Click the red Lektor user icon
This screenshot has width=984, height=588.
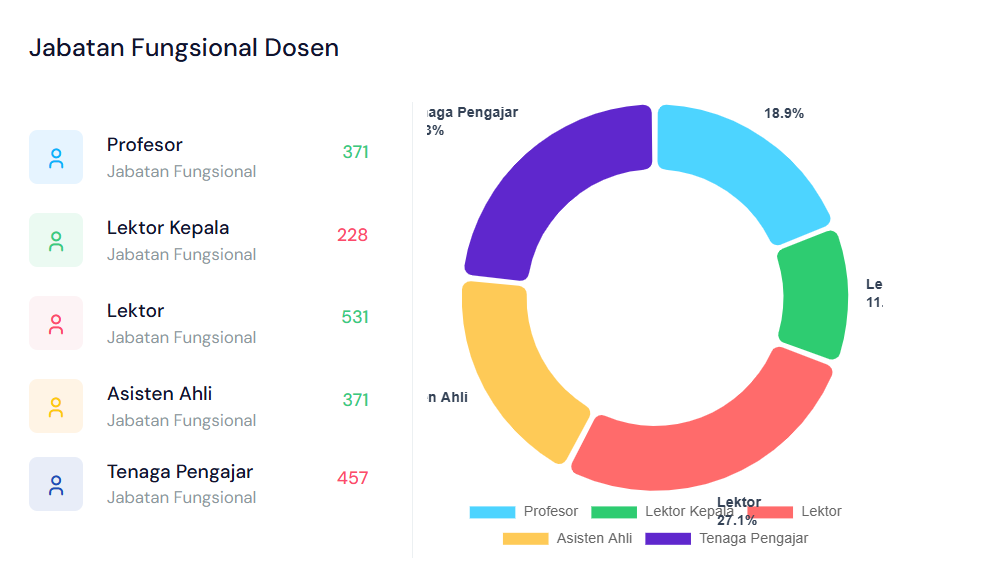tap(56, 323)
